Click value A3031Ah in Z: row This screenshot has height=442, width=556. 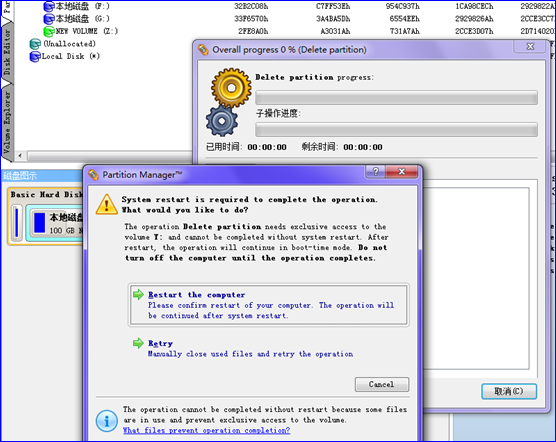pos(335,31)
